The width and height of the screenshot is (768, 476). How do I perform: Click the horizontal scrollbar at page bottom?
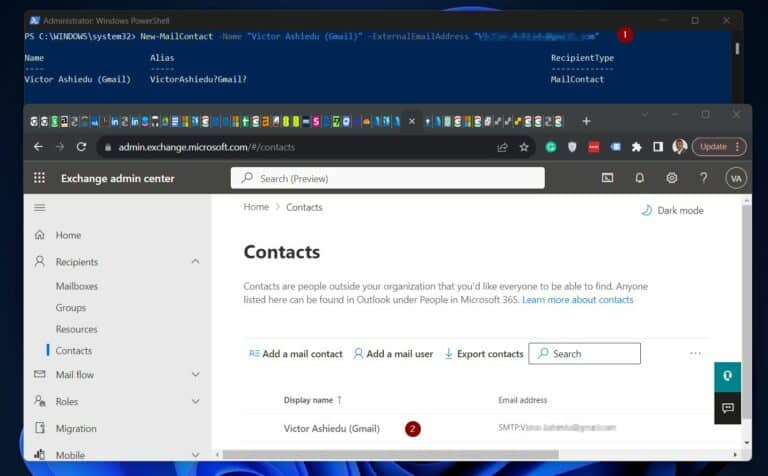[390, 454]
